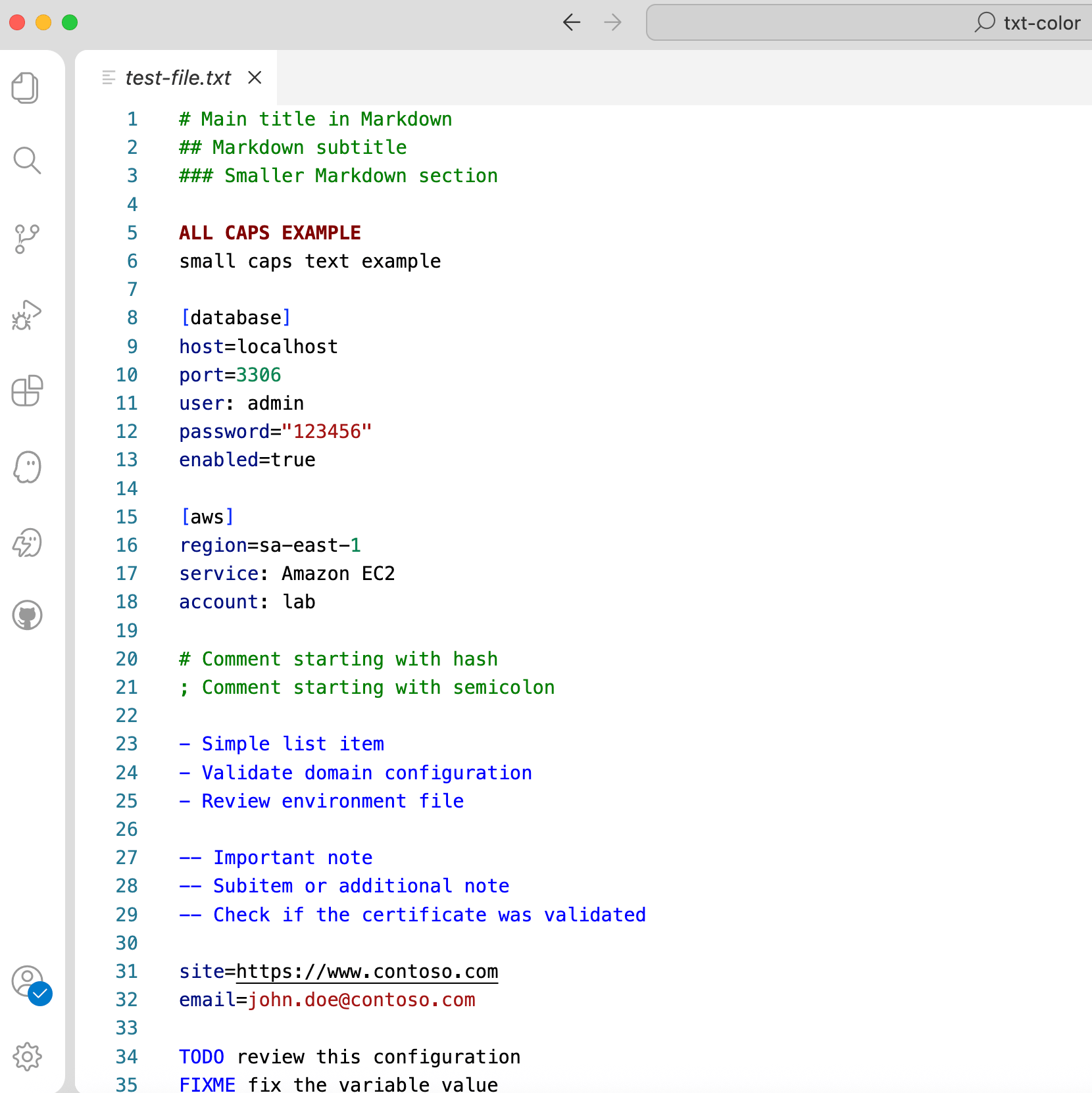Screen dimensions: 1092x1093
Task: Click on '- Validate domain configuration'
Action: pos(355,773)
